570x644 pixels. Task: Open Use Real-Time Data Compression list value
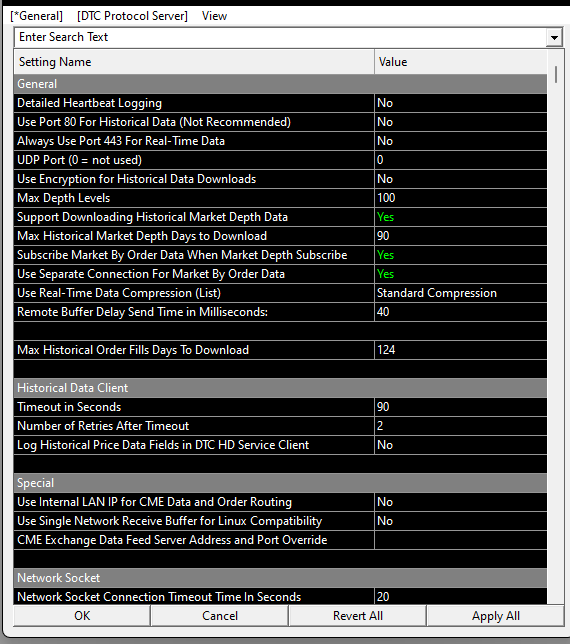460,293
